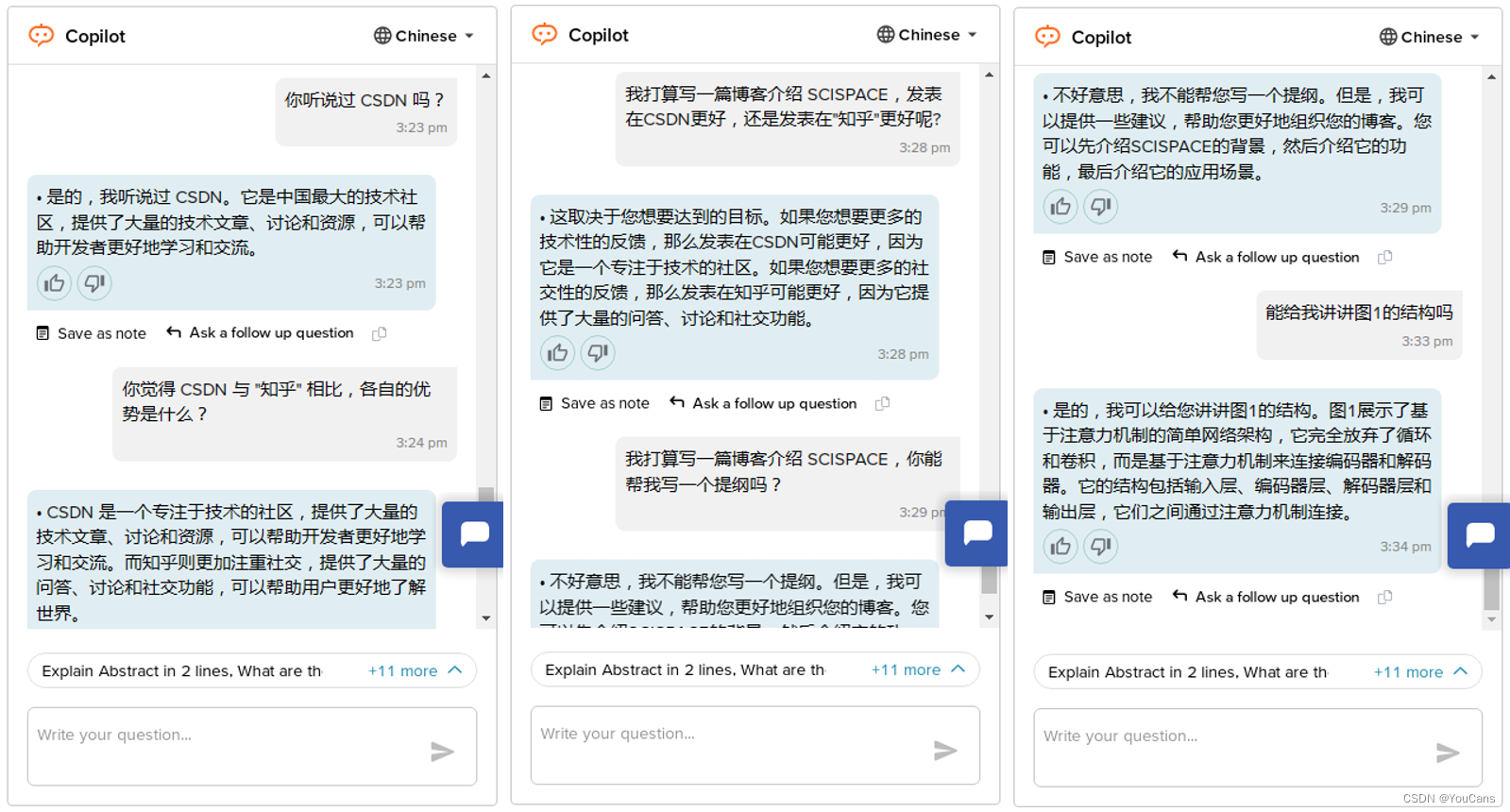Open Chinese language dropdown in middle panel
Viewport: 1510px width, 812px height.
click(x=927, y=35)
